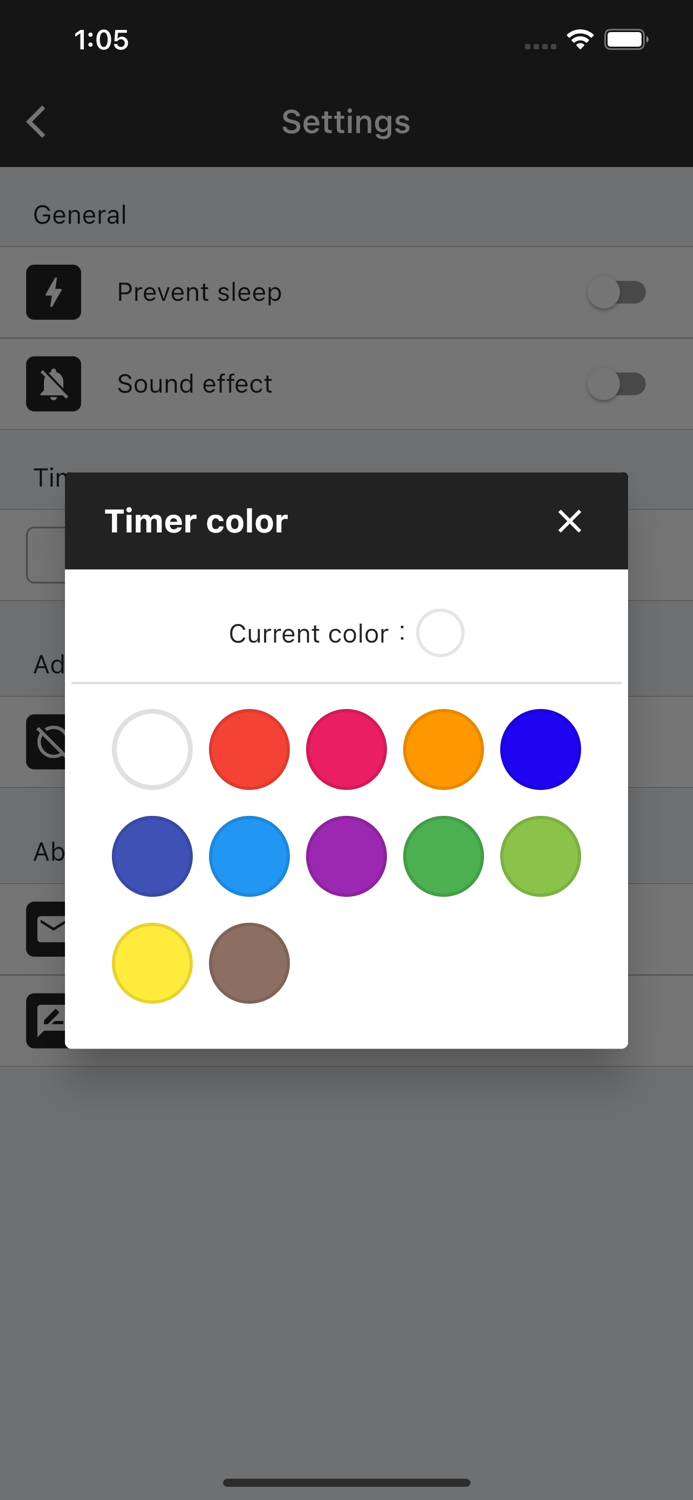This screenshot has width=693, height=1500.
Task: Click the blocked-phone icon in the settings list
Action: click(46, 742)
